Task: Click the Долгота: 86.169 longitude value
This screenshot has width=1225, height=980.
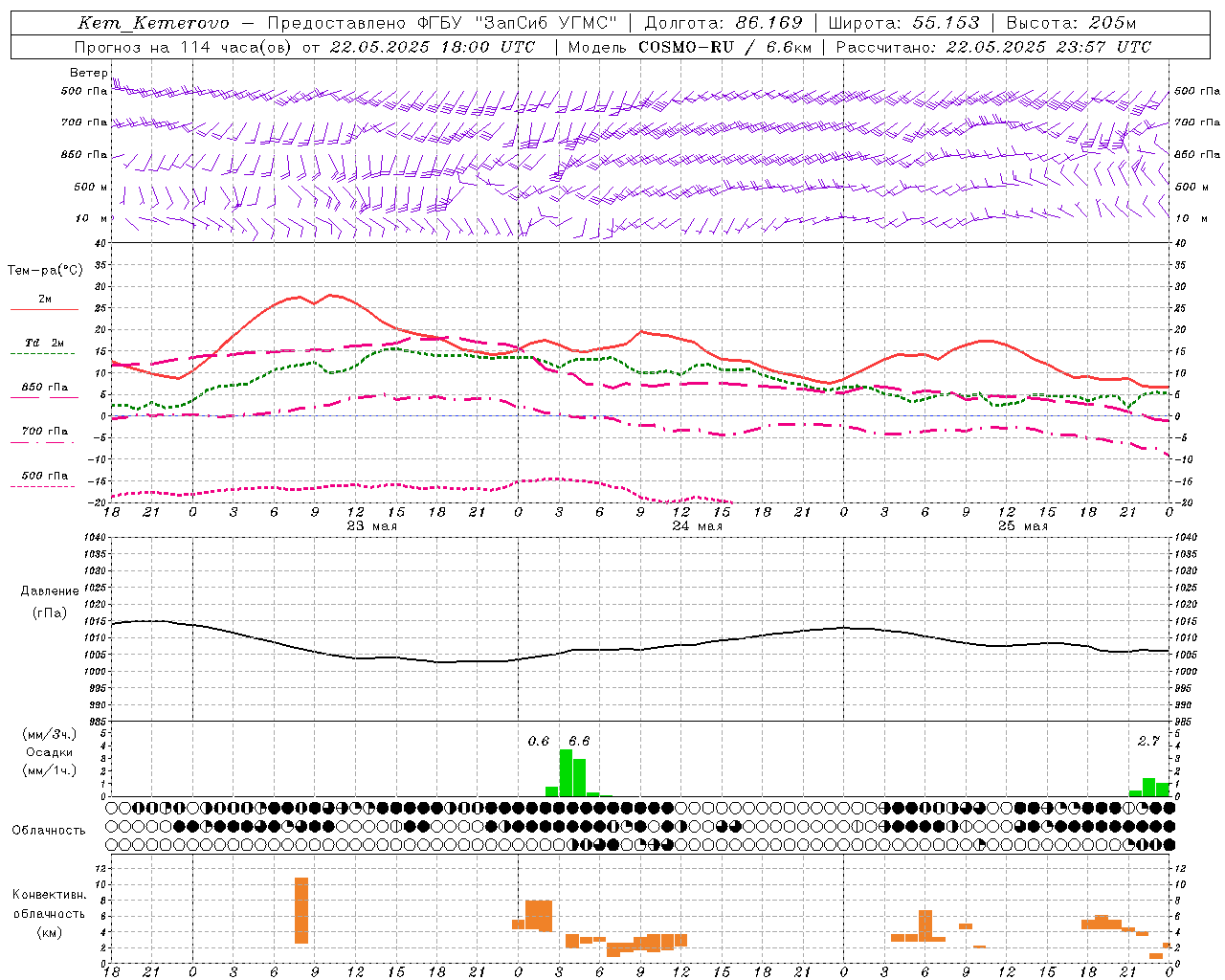Action: [x=724, y=23]
